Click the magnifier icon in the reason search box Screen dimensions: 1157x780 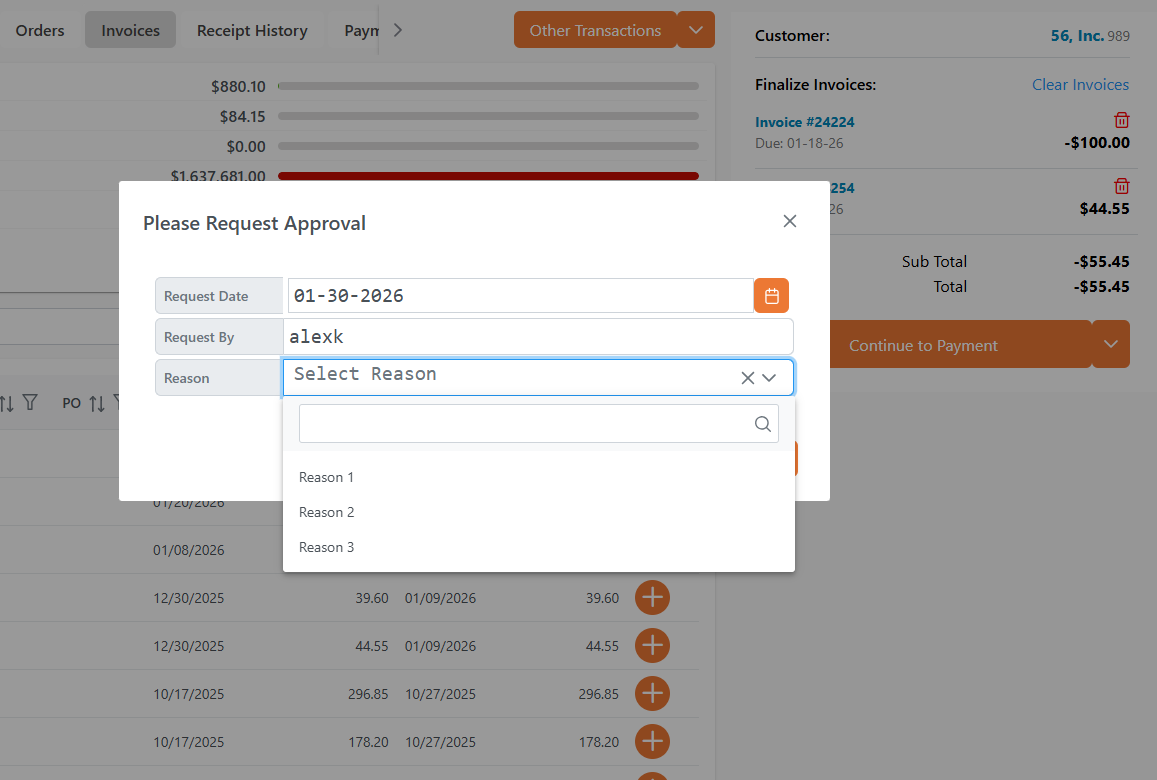pyautogui.click(x=763, y=423)
